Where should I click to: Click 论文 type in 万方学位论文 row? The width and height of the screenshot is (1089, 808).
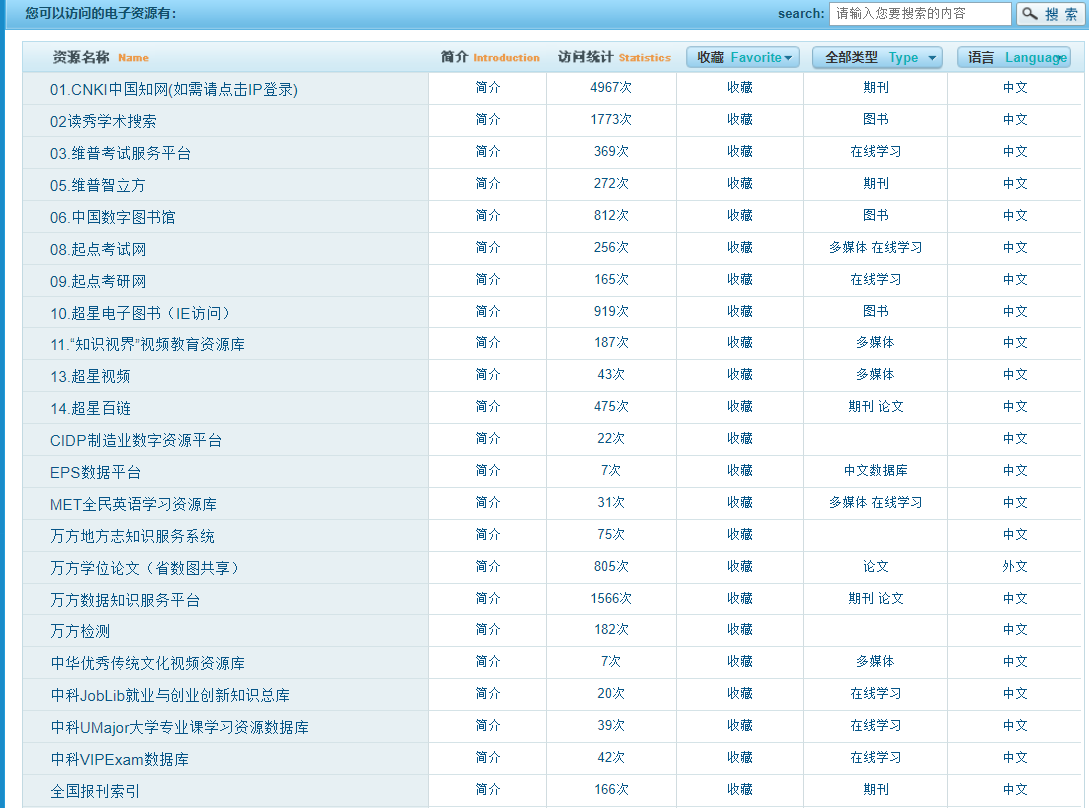coord(876,566)
